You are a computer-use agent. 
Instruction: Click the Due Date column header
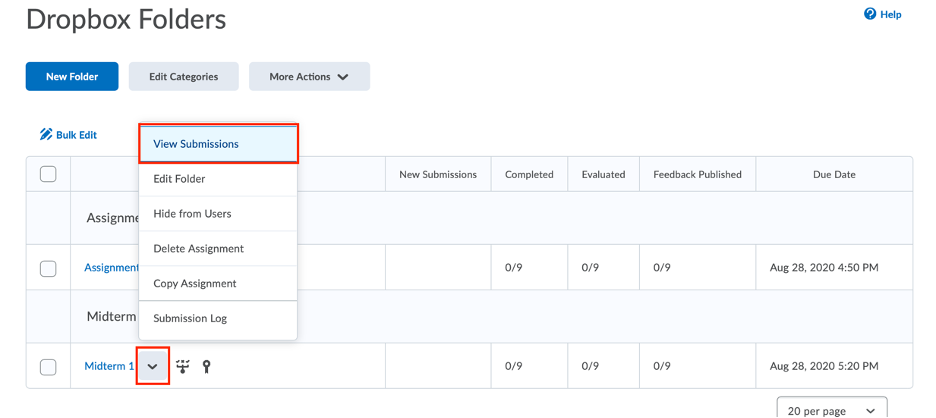[834, 174]
